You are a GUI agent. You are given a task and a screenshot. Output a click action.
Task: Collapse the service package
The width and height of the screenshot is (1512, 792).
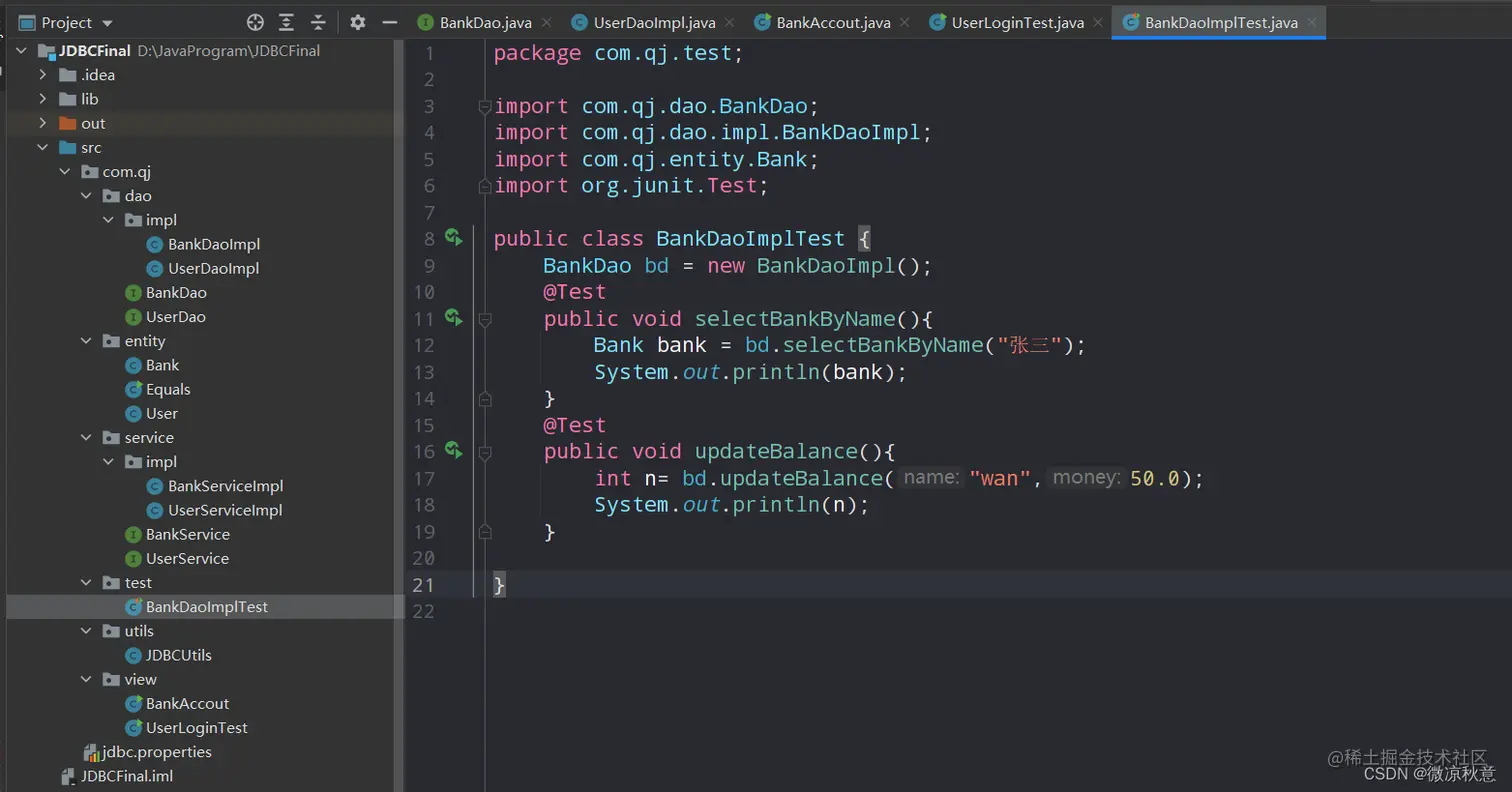[x=86, y=437]
